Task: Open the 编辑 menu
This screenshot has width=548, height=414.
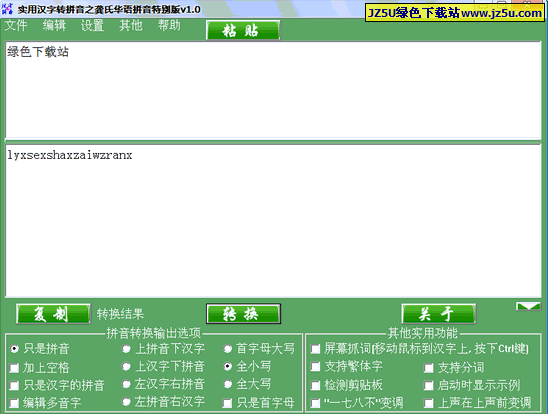Action: 54,26
